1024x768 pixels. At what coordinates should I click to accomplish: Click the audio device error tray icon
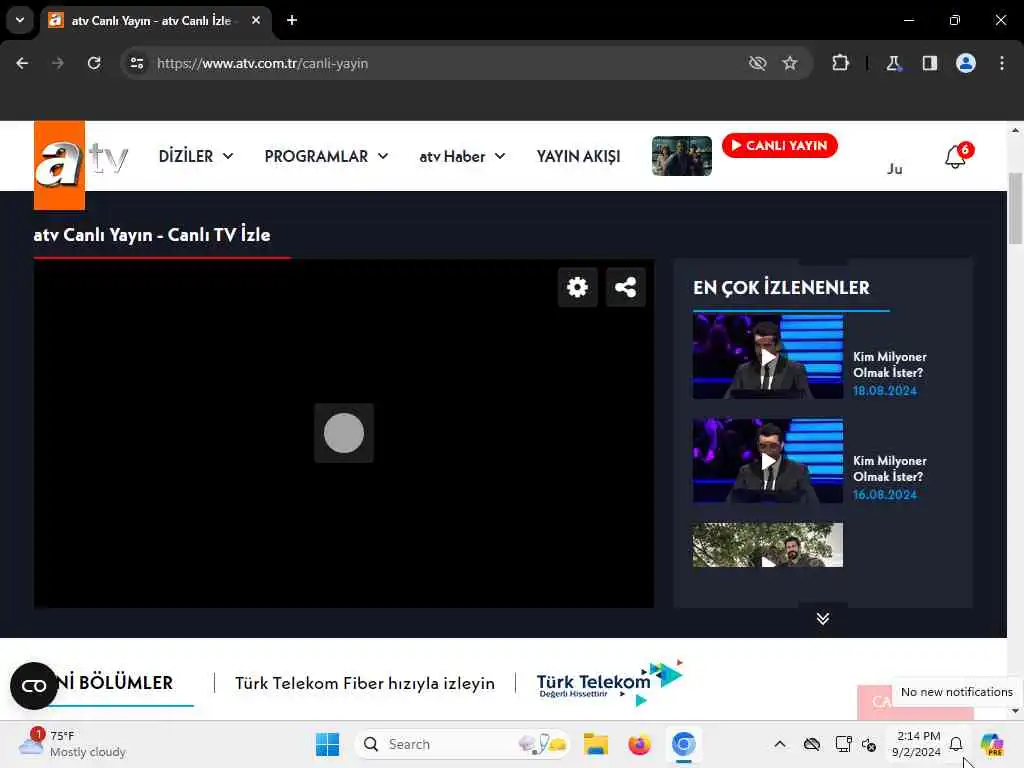tap(869, 744)
